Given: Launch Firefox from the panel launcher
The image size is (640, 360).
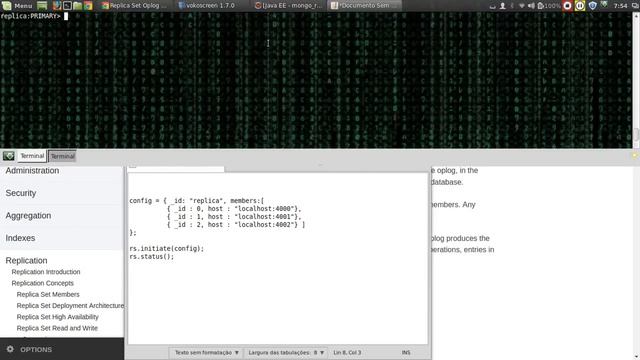Looking at the screenshot, I should 57,6.
